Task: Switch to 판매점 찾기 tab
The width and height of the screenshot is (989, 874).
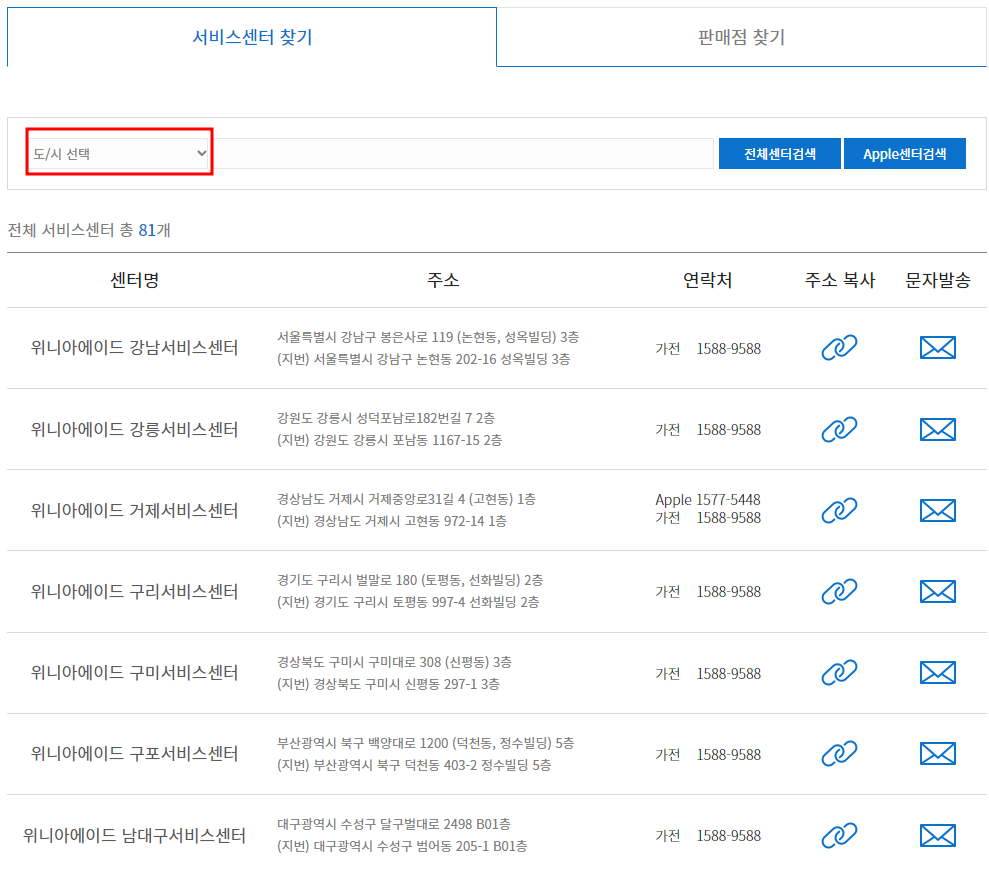Action: click(x=741, y=37)
